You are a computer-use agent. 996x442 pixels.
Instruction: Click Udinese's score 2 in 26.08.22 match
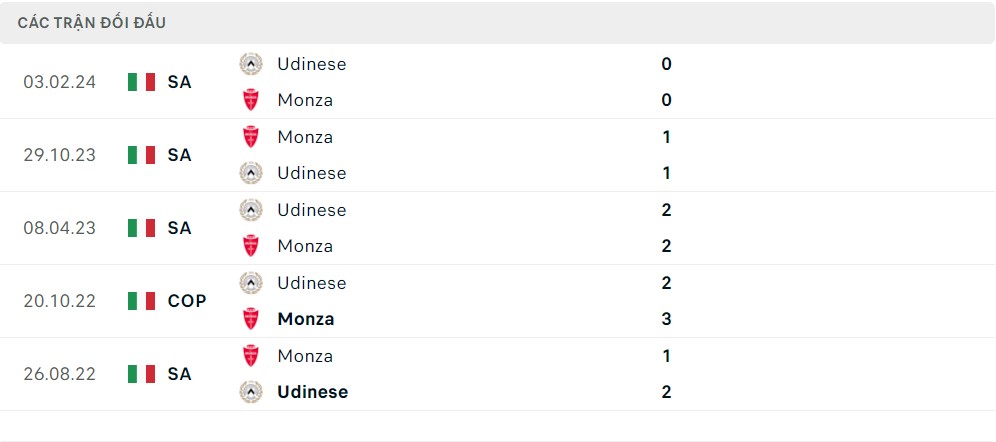click(x=667, y=392)
